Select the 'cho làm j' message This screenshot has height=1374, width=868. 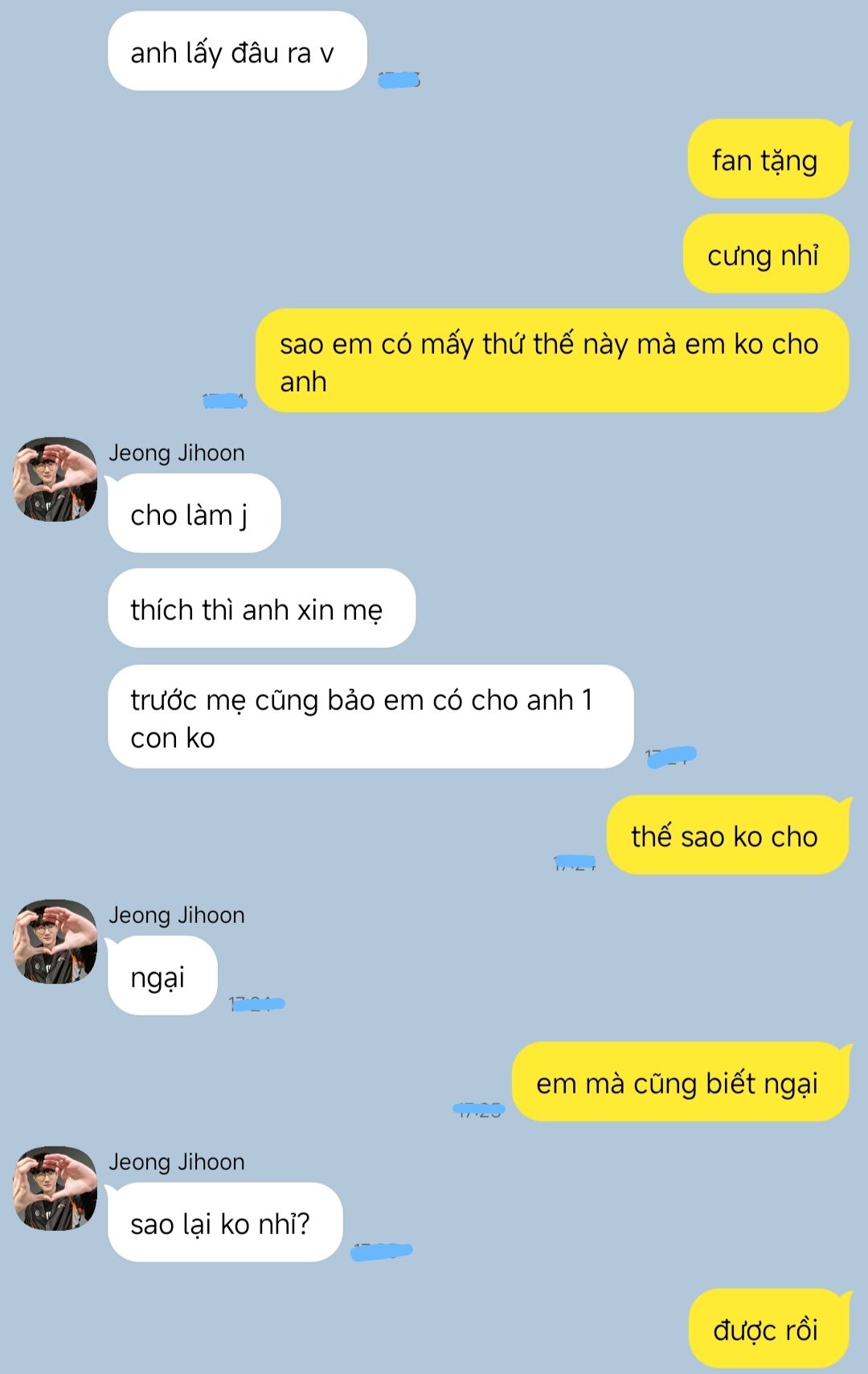194,514
